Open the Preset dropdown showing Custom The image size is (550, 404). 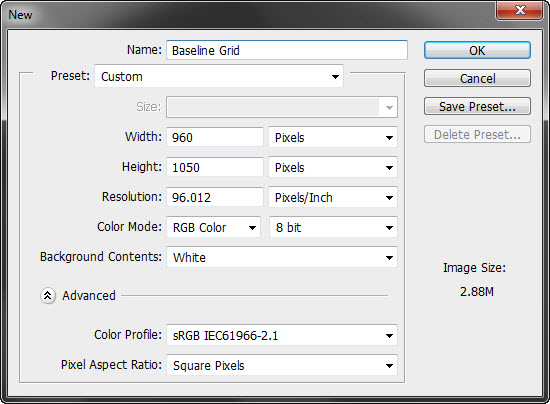click(219, 76)
